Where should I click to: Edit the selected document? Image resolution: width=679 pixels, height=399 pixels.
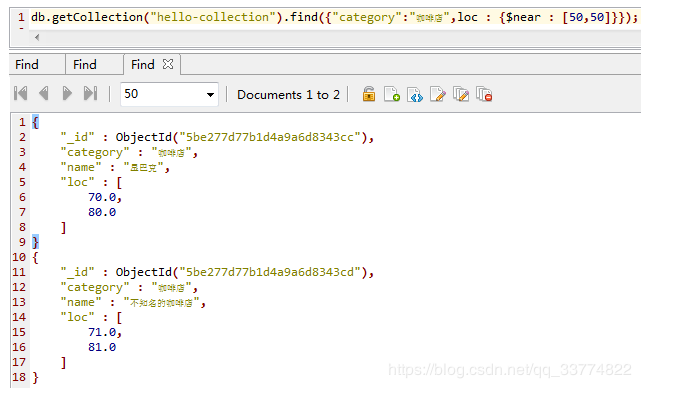coord(438,94)
